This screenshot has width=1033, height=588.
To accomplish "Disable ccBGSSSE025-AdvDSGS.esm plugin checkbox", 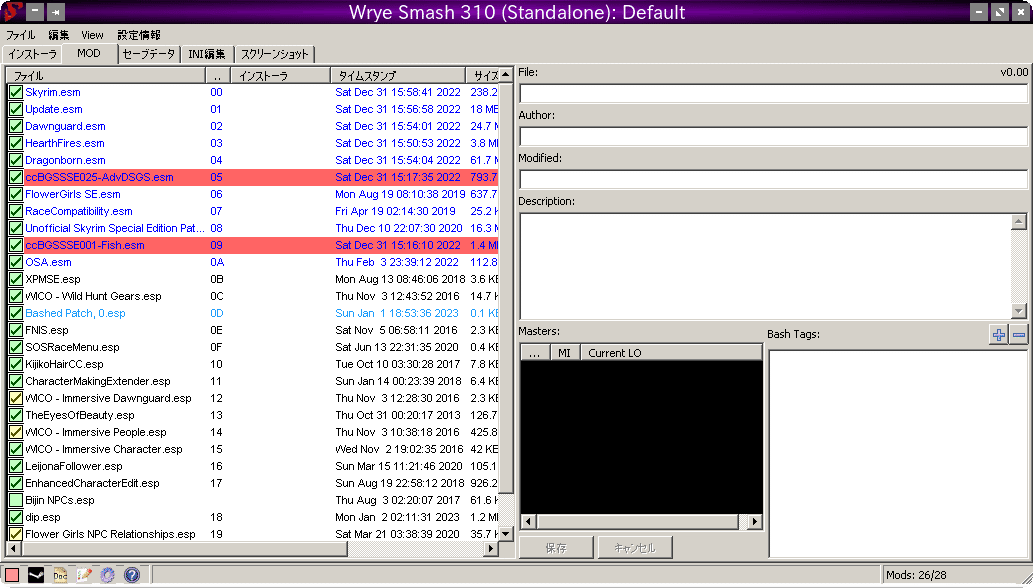I will (16, 177).
